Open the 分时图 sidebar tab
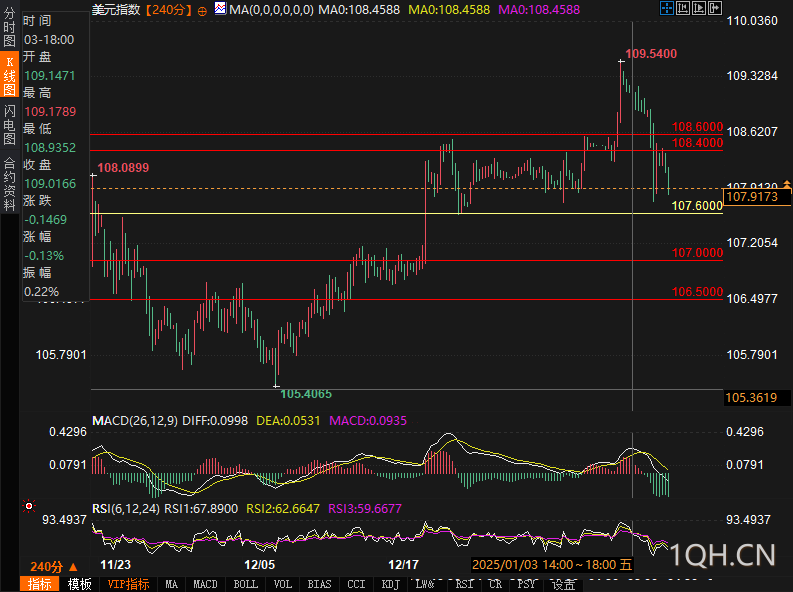This screenshot has height=592, width=793. coord(9,26)
